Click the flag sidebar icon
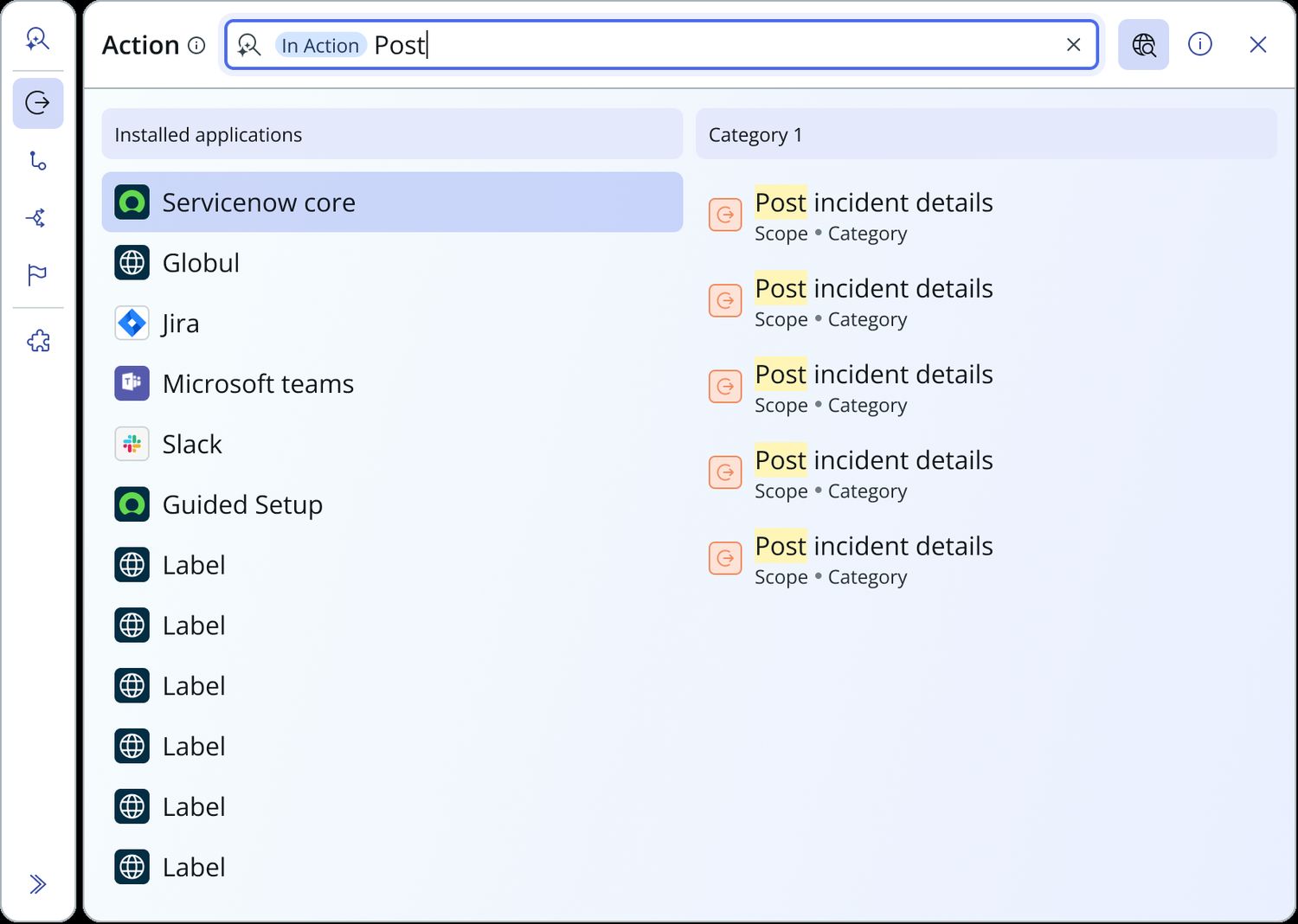Image resolution: width=1298 pixels, height=924 pixels. click(37, 275)
